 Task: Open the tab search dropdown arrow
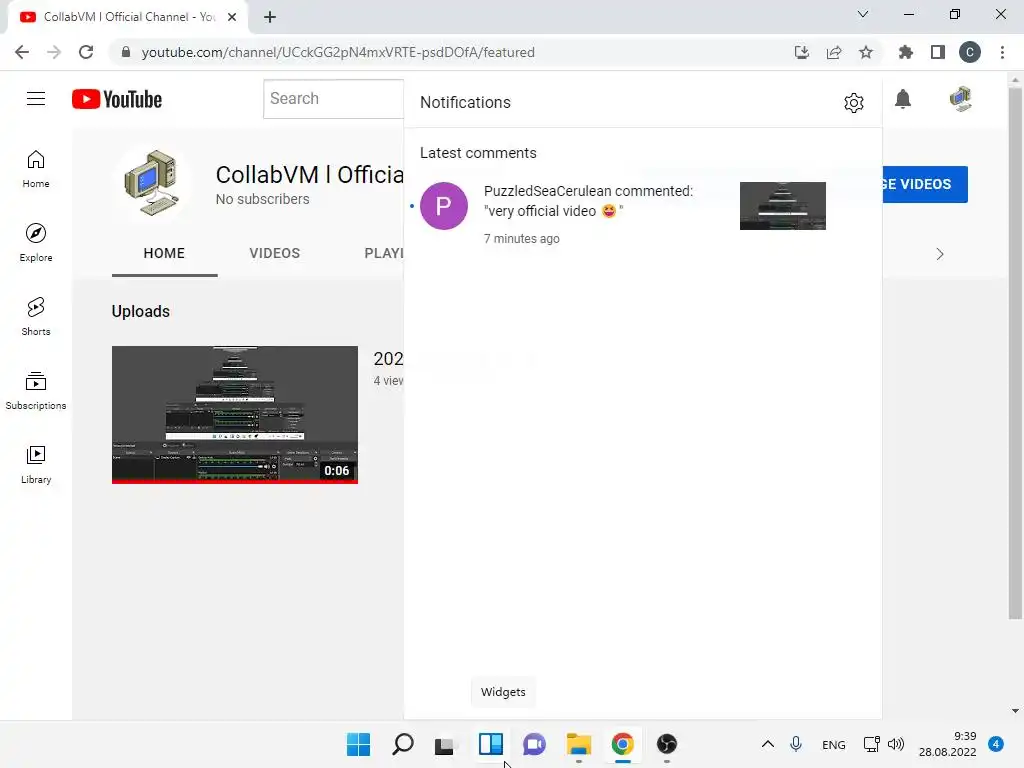coord(863,14)
